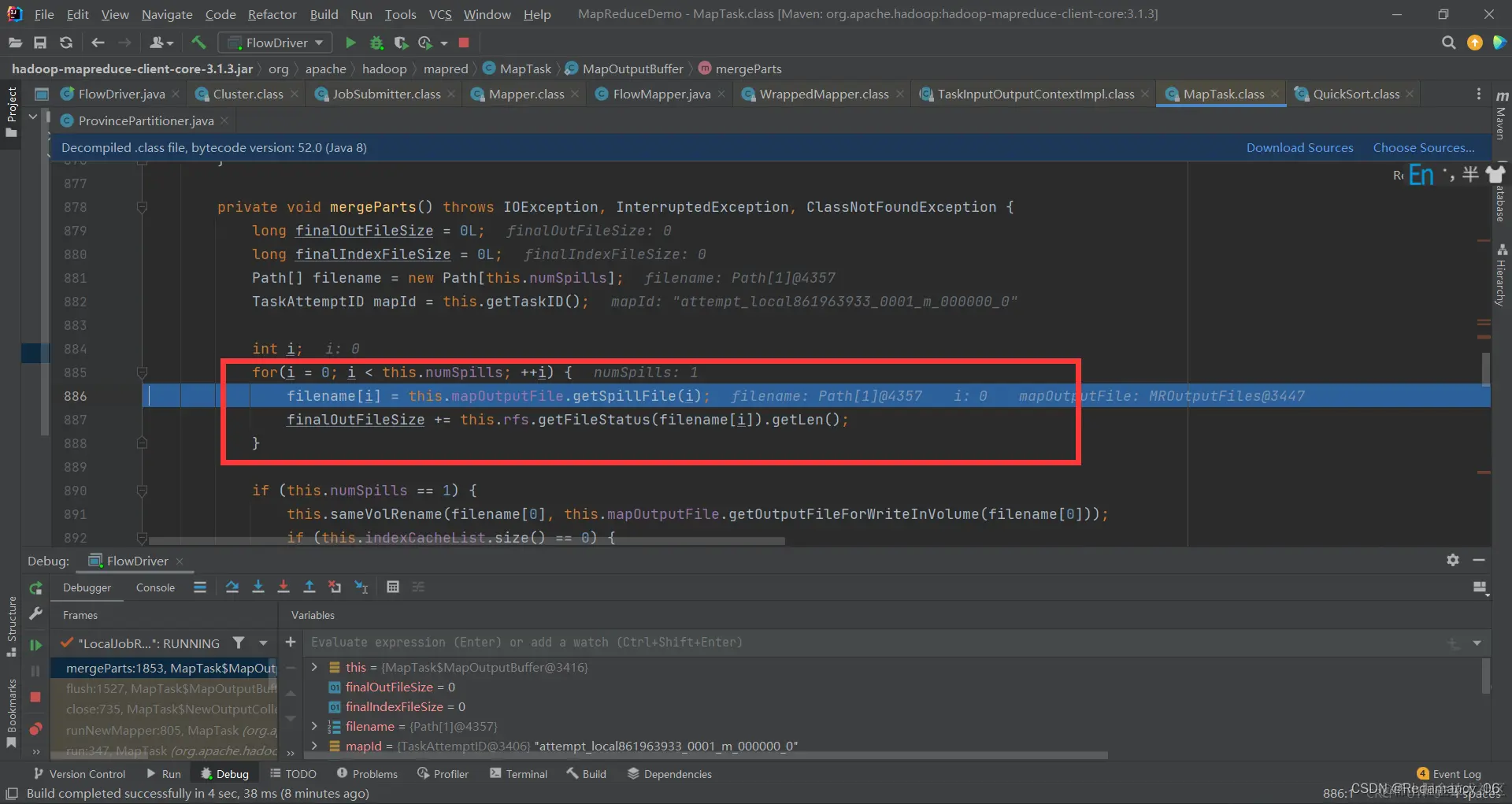Navigate Back using the left arrow icon
Image resolution: width=1512 pixels, height=804 pixels.
(98, 43)
